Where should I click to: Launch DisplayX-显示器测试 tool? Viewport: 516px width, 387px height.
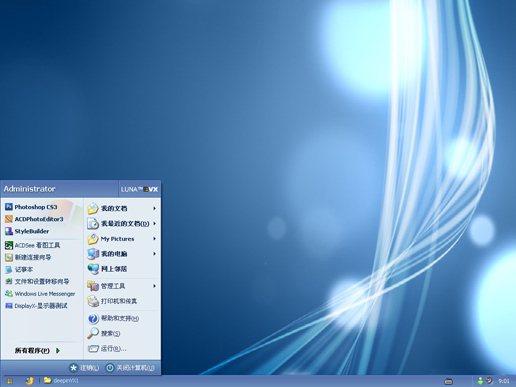(x=36, y=306)
